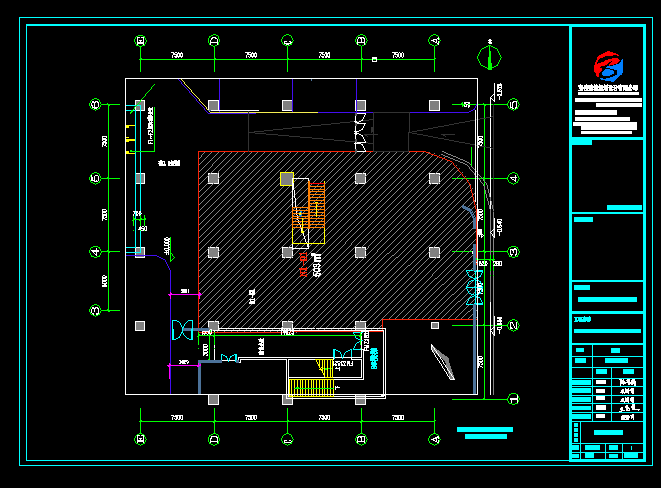Select grid bubble 3 on left side

coord(96,310)
